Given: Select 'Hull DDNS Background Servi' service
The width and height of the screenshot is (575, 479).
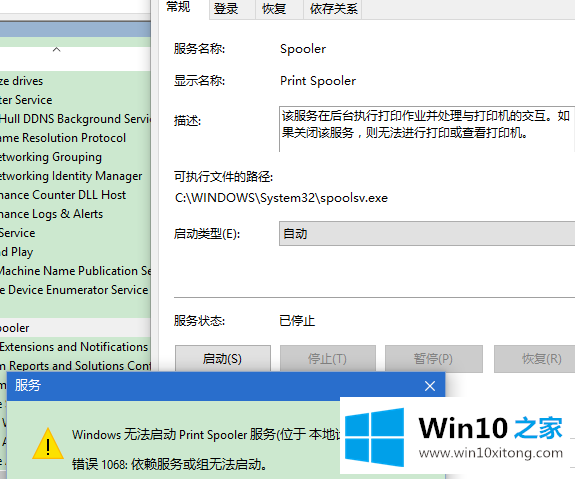Looking at the screenshot, I should point(75,119).
